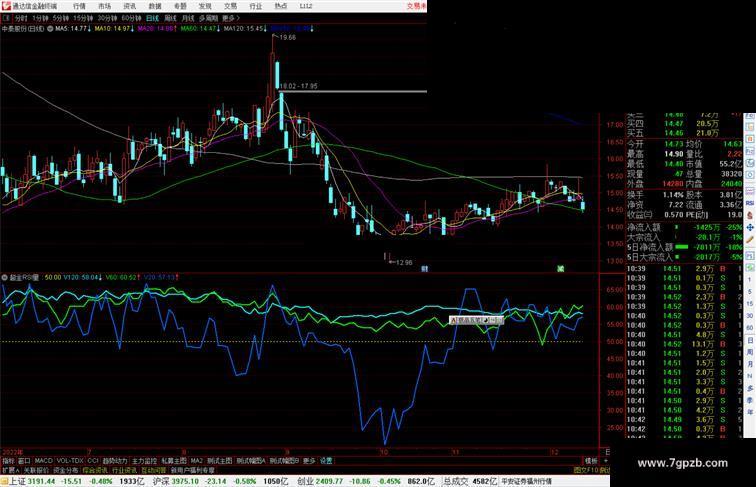
Task: Select 周线 weekly period
Action: click(x=170, y=18)
